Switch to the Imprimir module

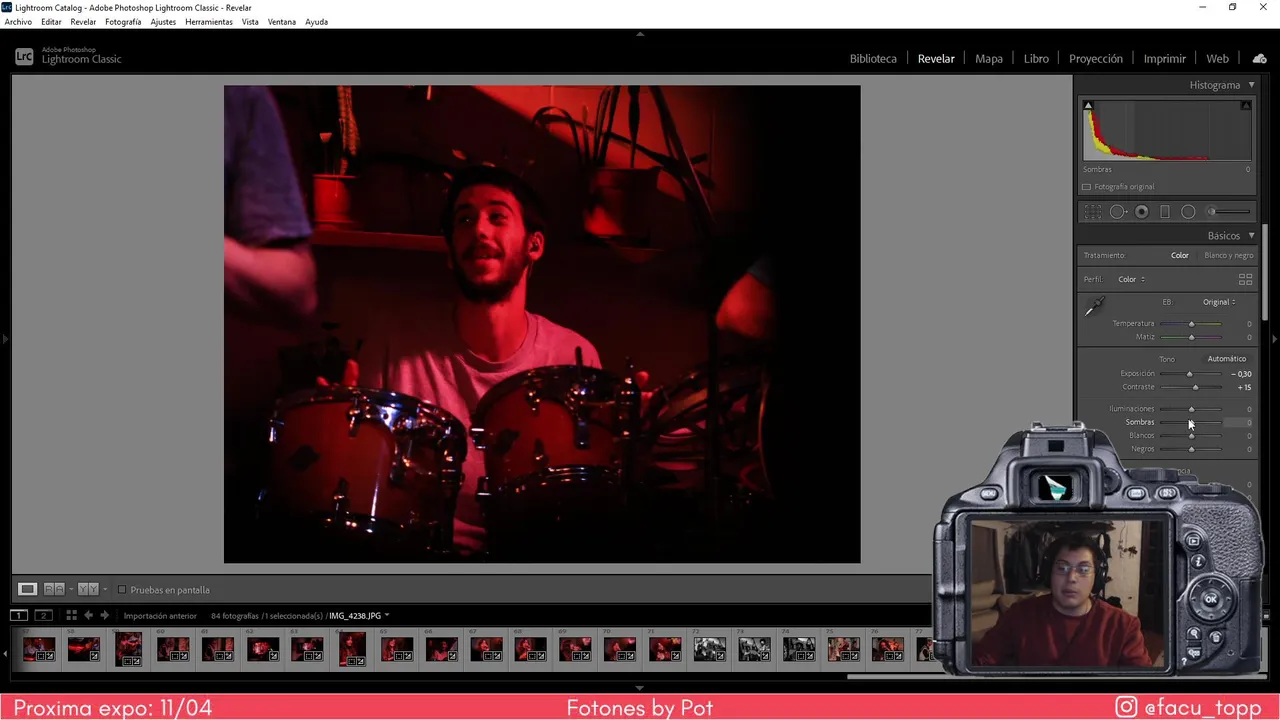[x=1165, y=59]
